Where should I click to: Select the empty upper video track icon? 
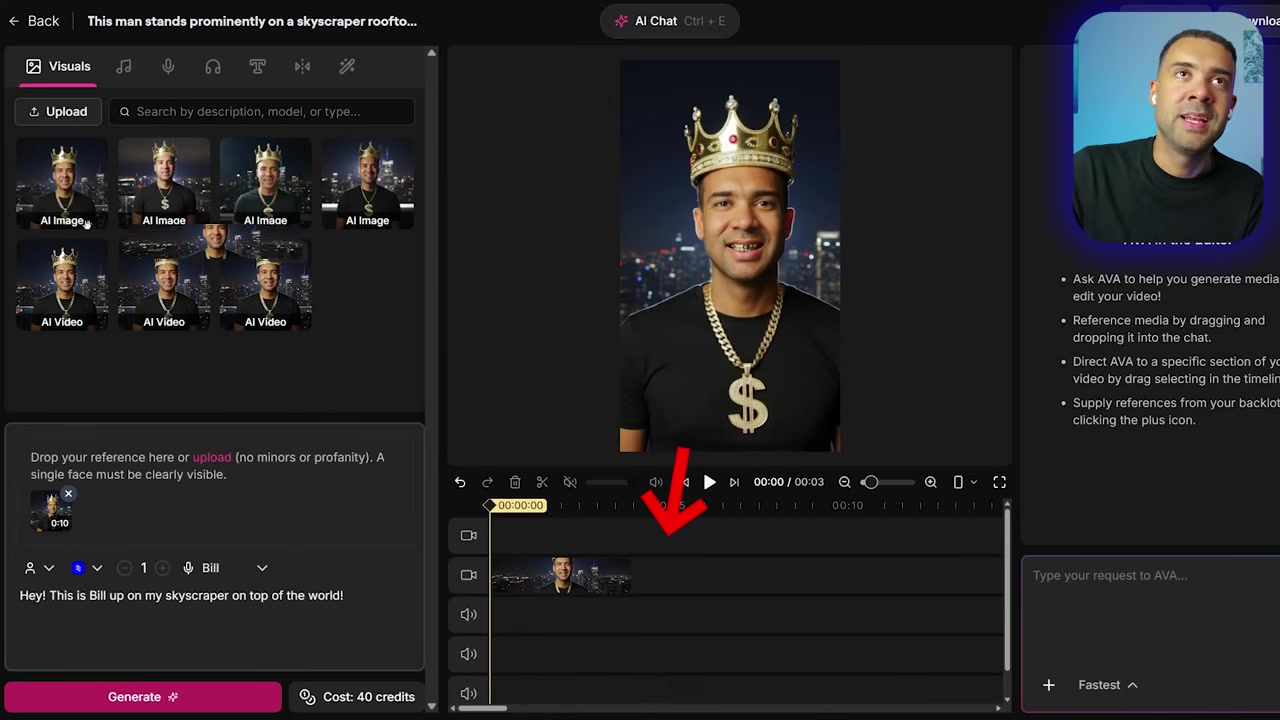point(468,535)
